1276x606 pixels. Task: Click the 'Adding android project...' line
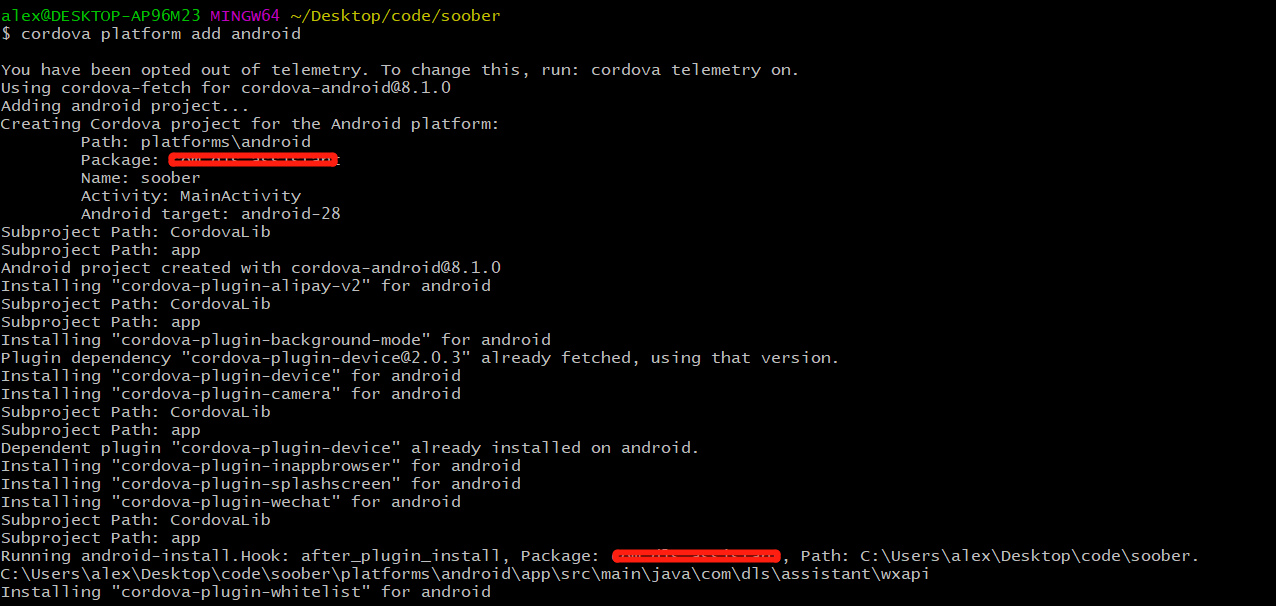[125, 106]
